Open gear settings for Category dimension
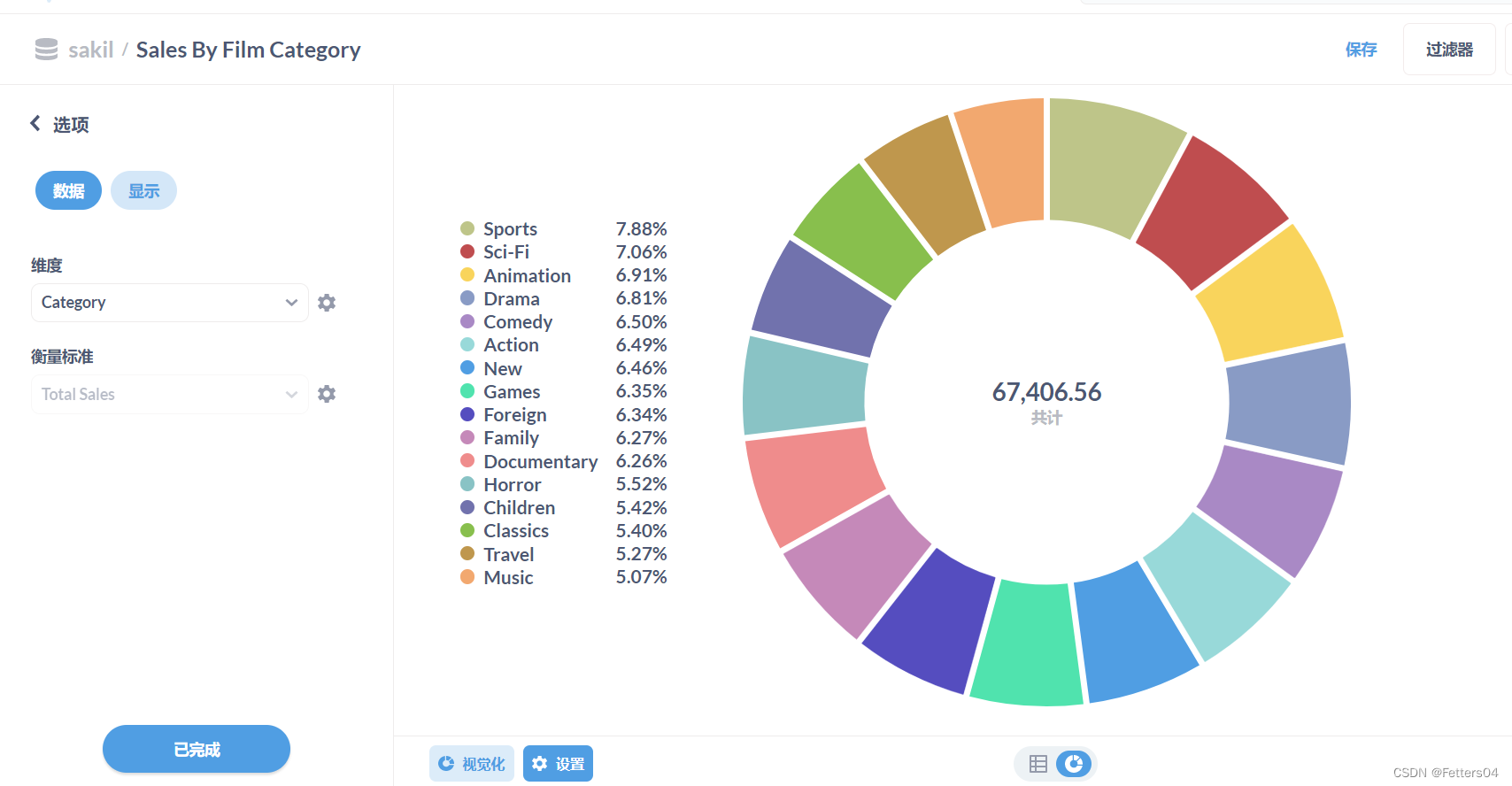Screen dimensions: 1512x786 click(x=327, y=303)
